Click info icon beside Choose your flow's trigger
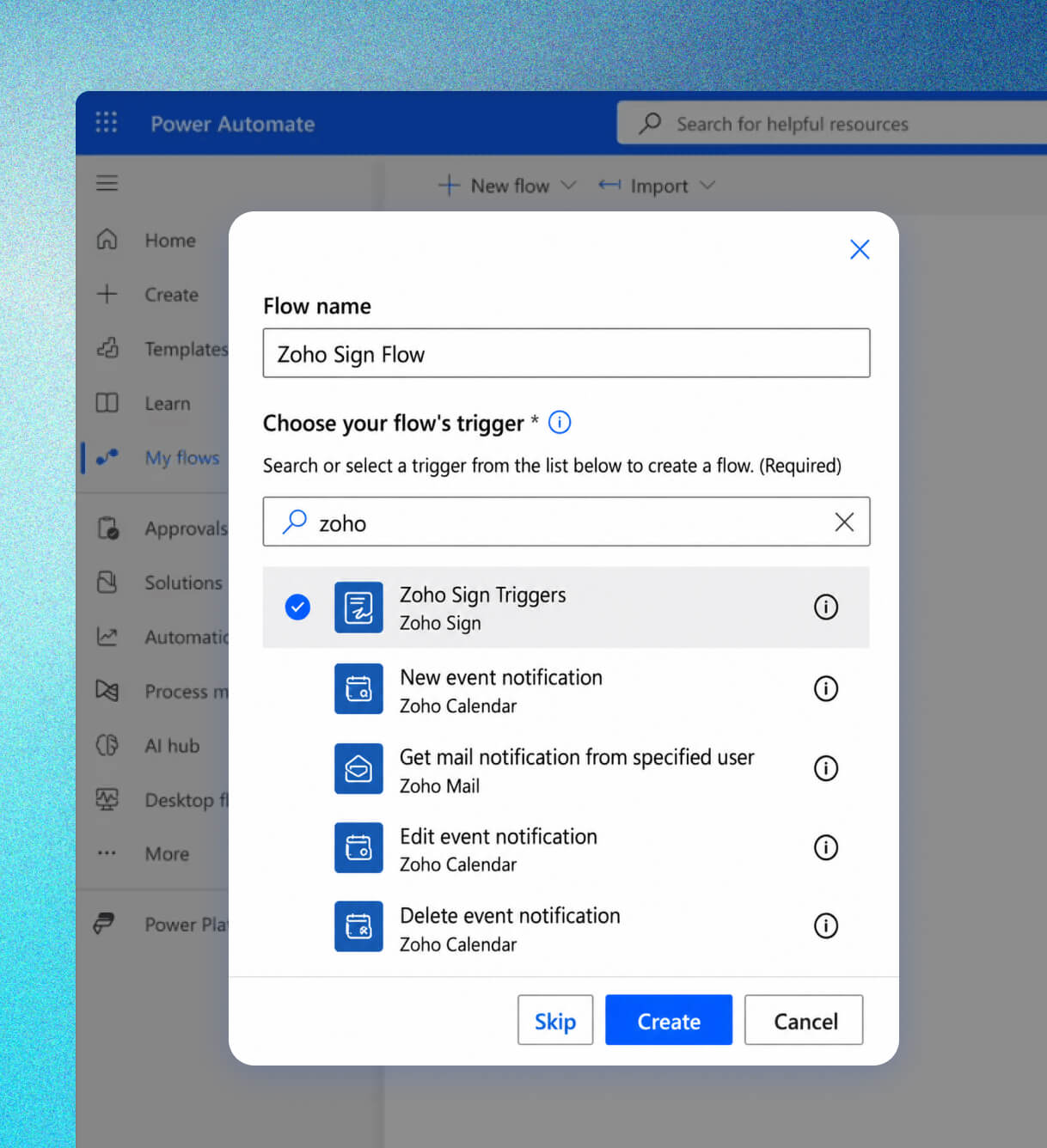This screenshot has height=1148, width=1047. (560, 422)
